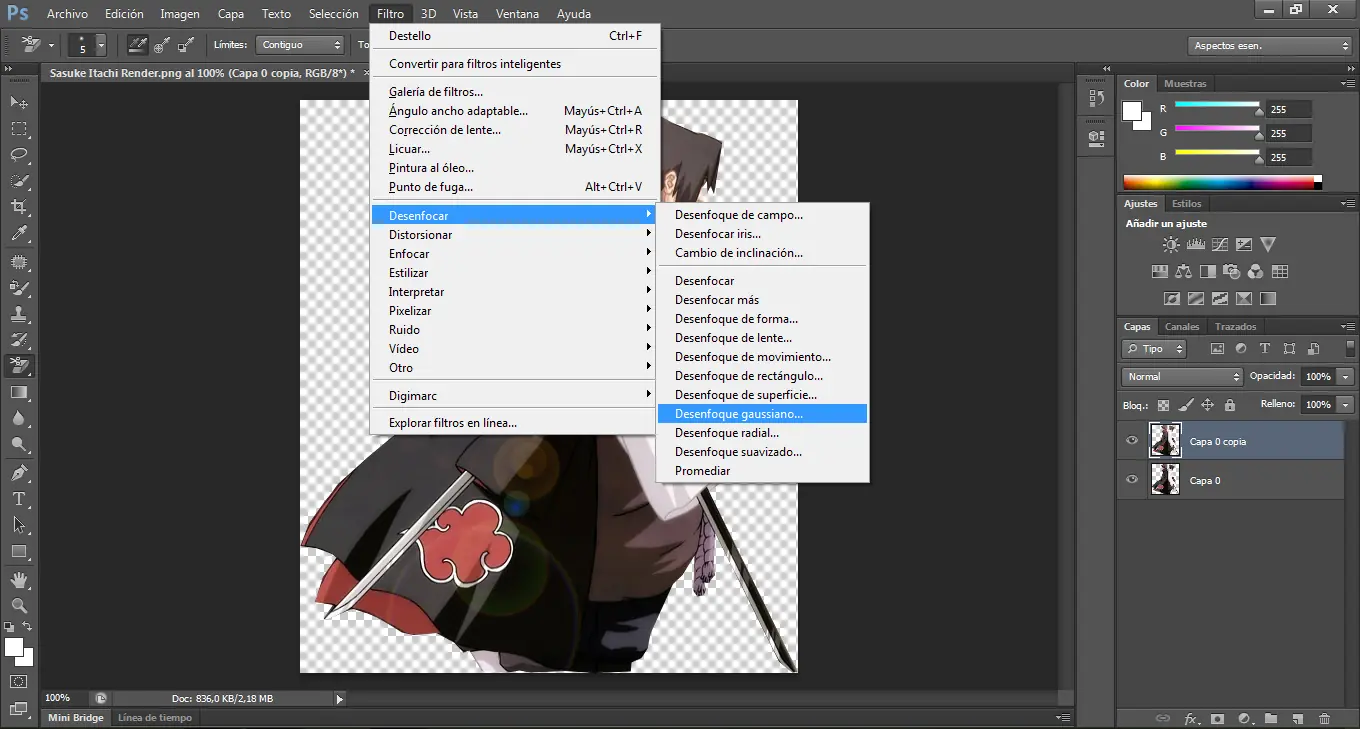
Task: Add a Color Balance adjustment
Action: [1184, 271]
